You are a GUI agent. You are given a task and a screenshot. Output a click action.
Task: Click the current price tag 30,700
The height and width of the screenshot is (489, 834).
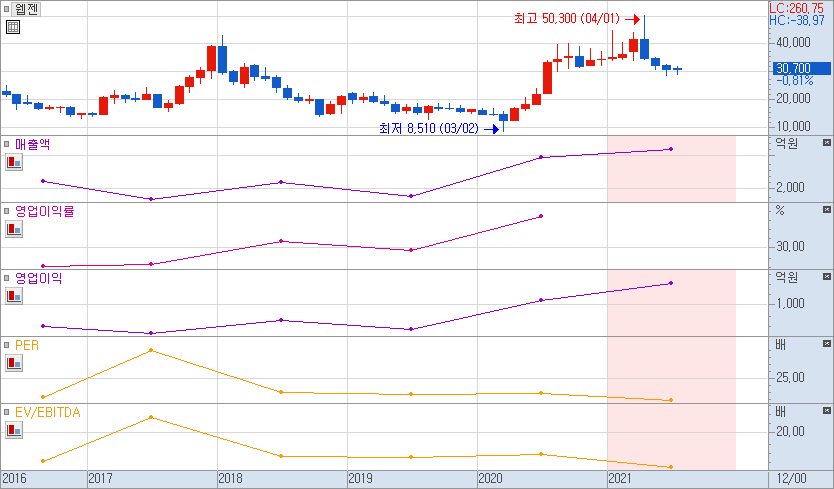click(802, 68)
